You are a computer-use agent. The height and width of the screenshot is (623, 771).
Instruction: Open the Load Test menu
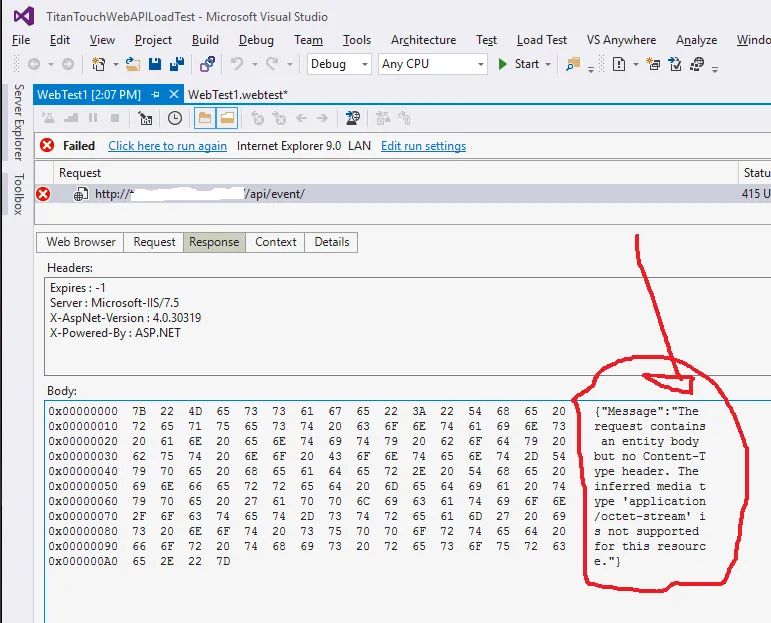(x=542, y=40)
